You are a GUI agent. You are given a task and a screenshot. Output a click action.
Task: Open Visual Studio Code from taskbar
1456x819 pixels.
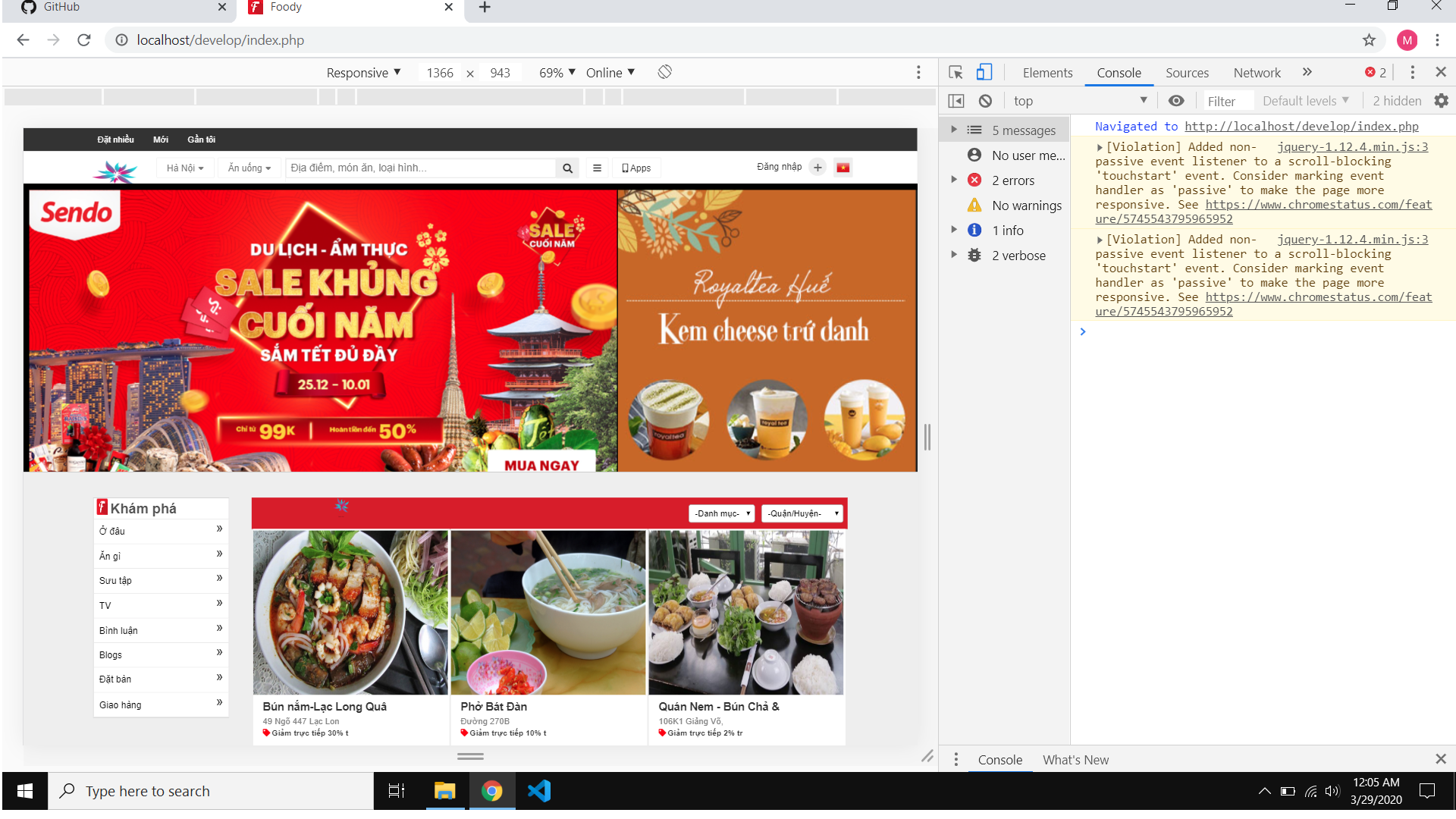[539, 791]
